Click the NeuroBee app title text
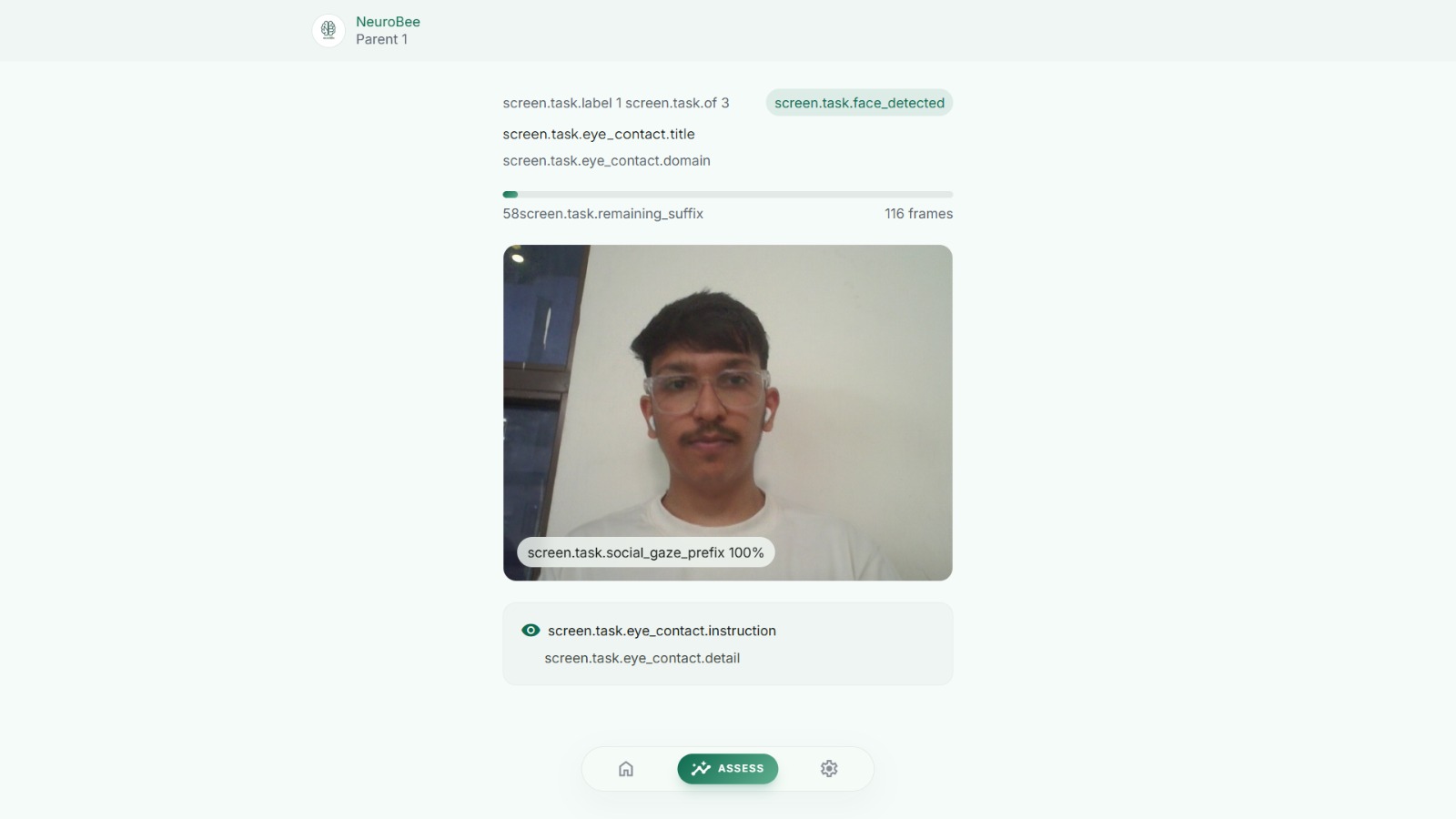 (x=388, y=22)
